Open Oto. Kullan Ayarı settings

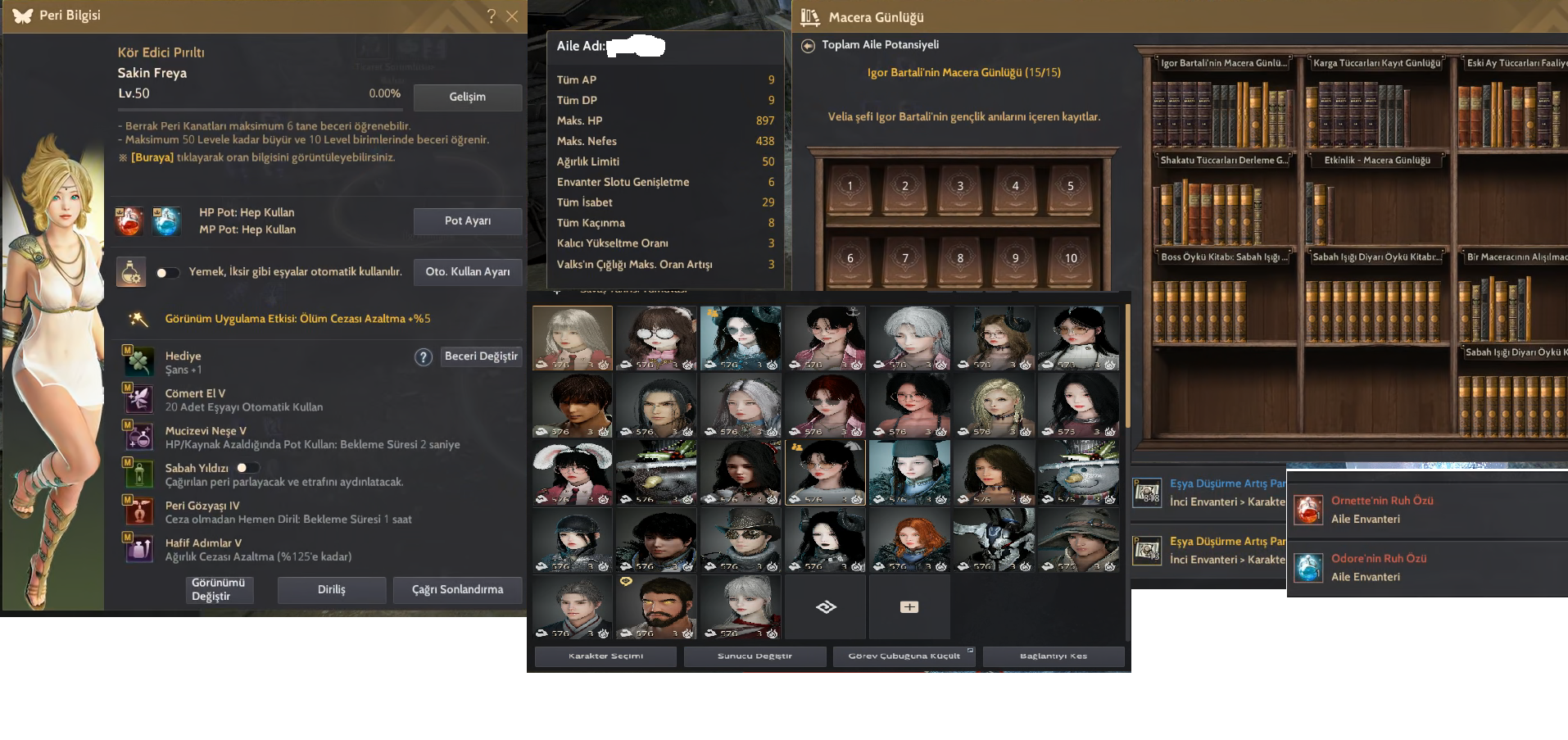coord(467,272)
